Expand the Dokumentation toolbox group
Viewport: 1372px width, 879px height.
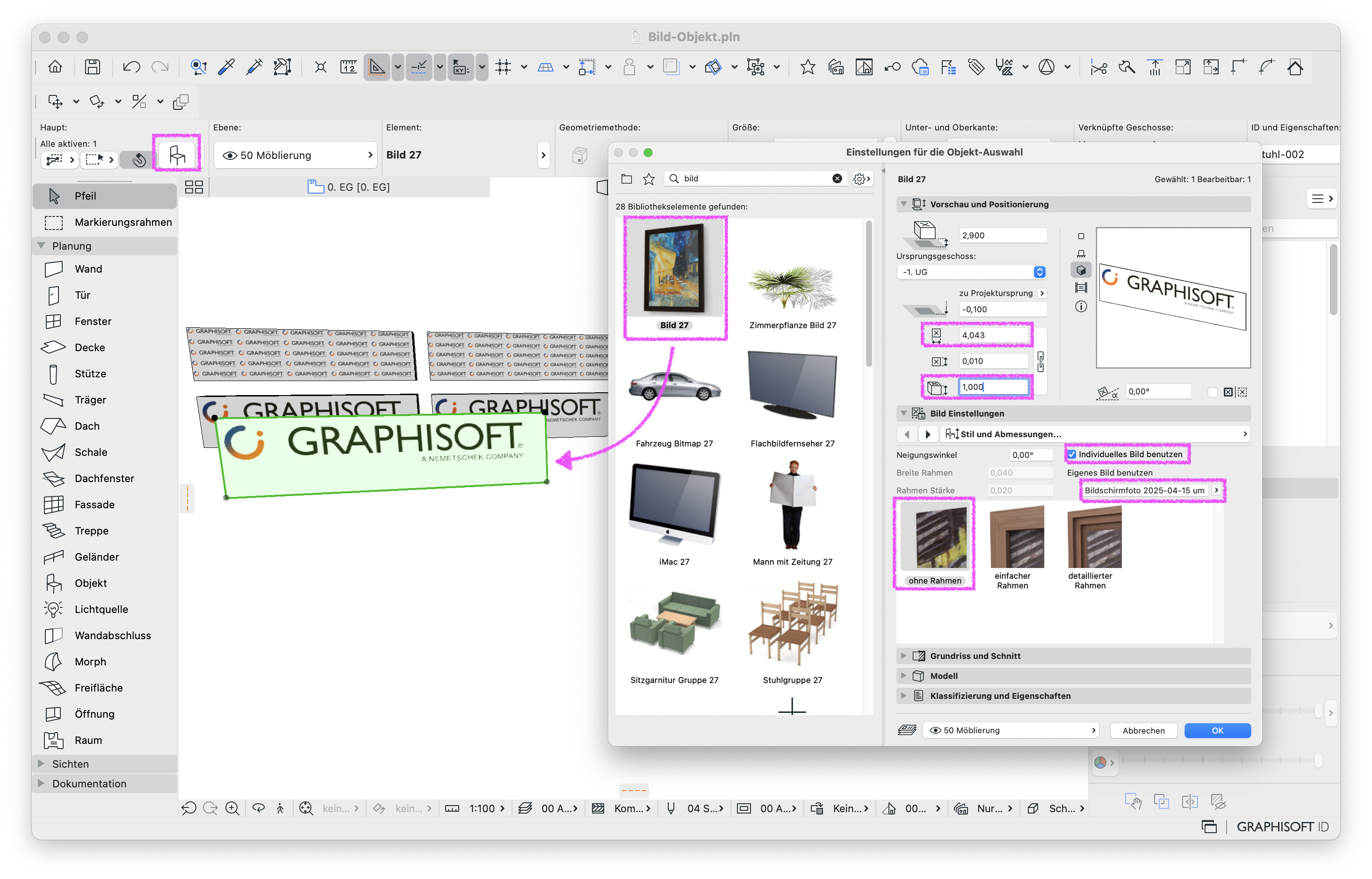[x=41, y=784]
